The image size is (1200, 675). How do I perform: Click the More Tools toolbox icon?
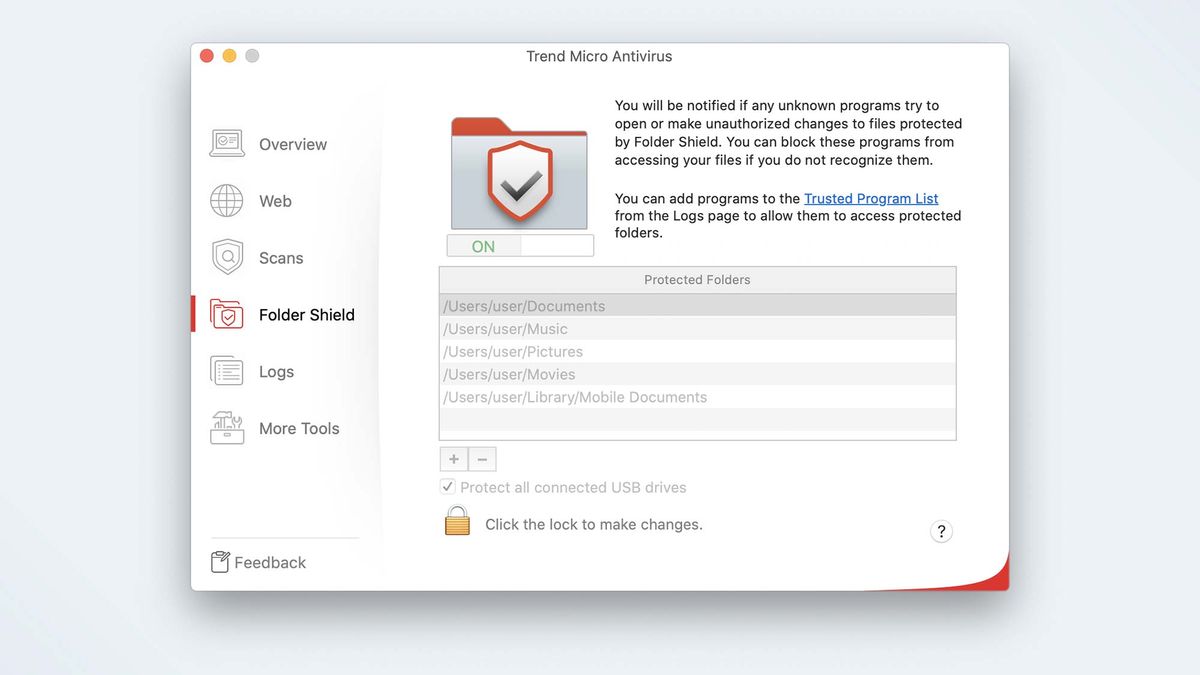[x=226, y=428]
